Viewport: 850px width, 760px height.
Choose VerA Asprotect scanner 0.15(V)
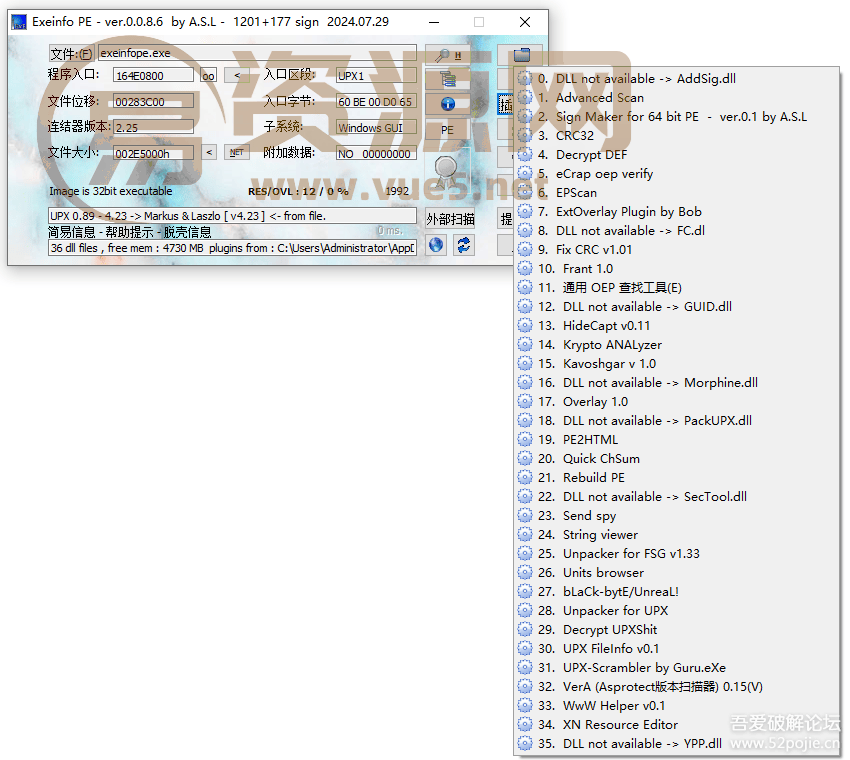pos(676,687)
